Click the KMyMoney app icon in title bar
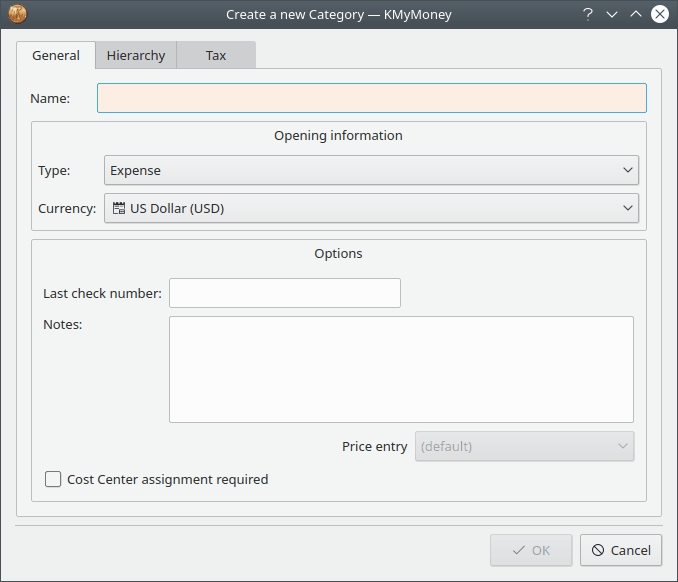The image size is (678, 582). pos(18,14)
